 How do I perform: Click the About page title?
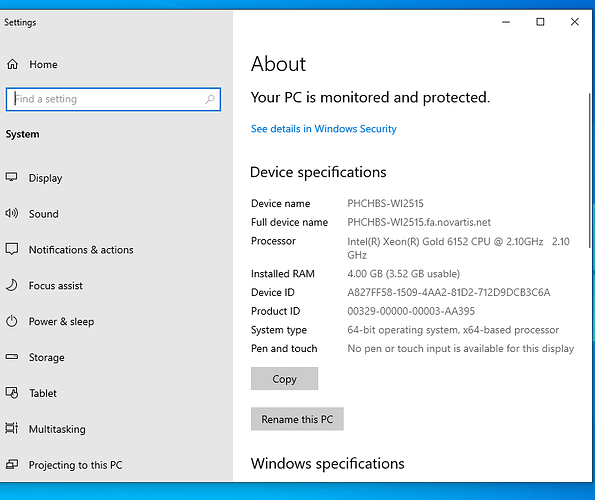(278, 63)
